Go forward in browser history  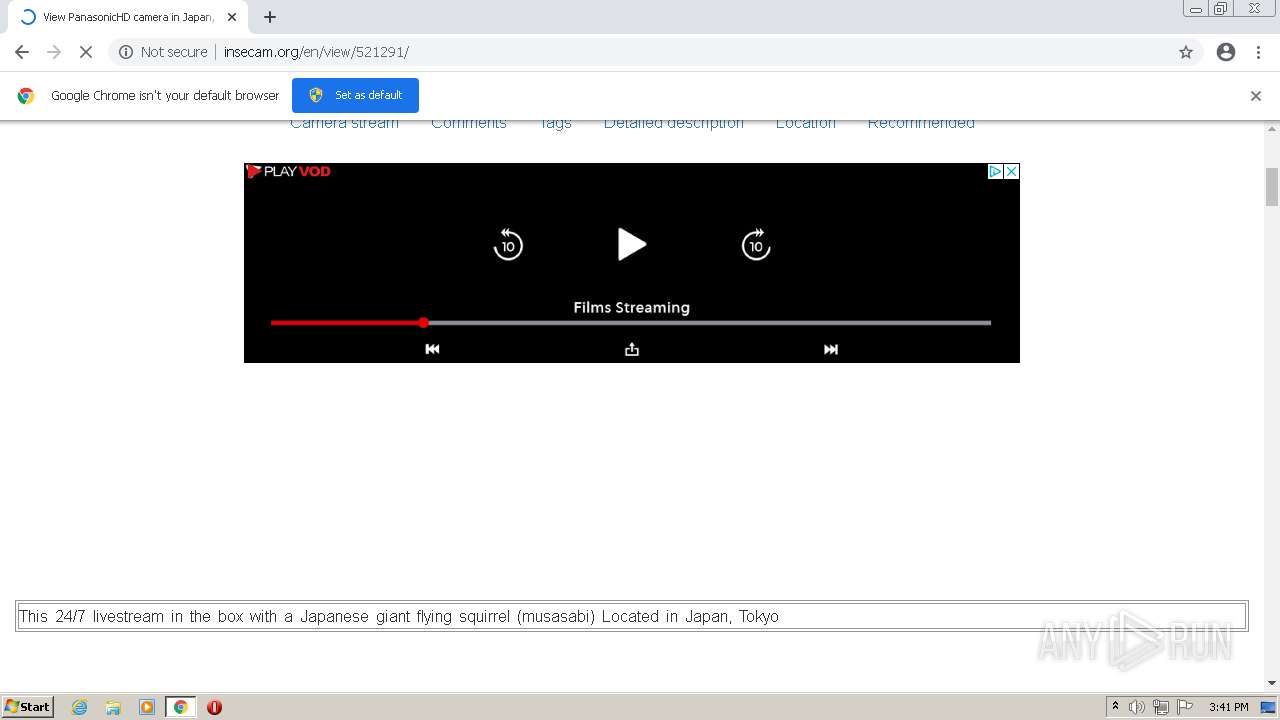(54, 52)
